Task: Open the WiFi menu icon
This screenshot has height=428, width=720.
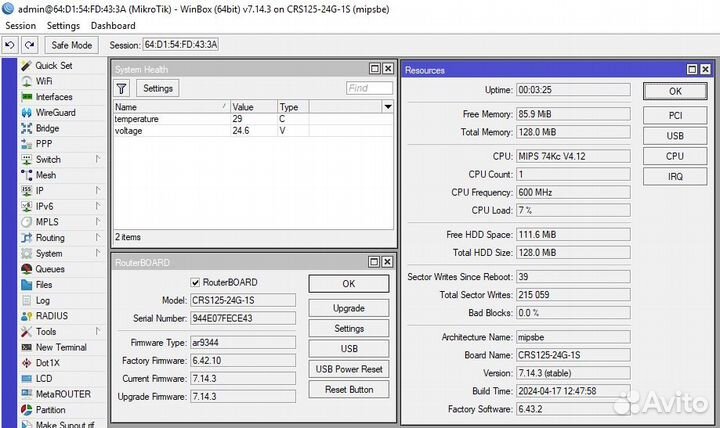Action: click(27, 81)
